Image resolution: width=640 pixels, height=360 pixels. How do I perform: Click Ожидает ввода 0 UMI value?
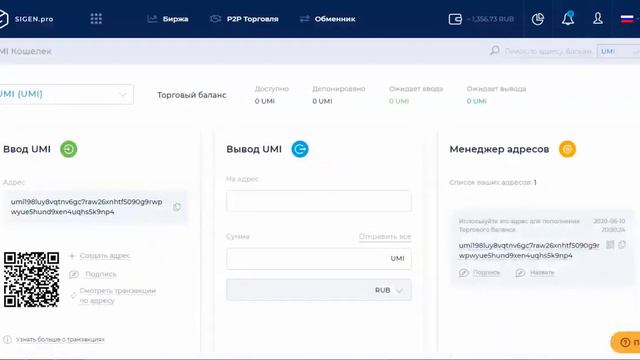click(399, 101)
